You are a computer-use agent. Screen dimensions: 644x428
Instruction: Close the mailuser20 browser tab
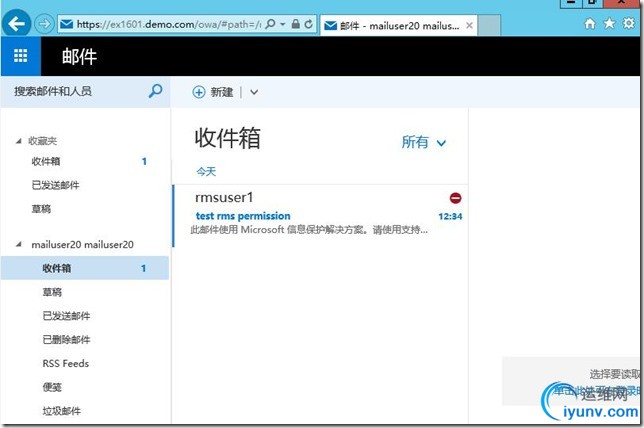pos(469,26)
